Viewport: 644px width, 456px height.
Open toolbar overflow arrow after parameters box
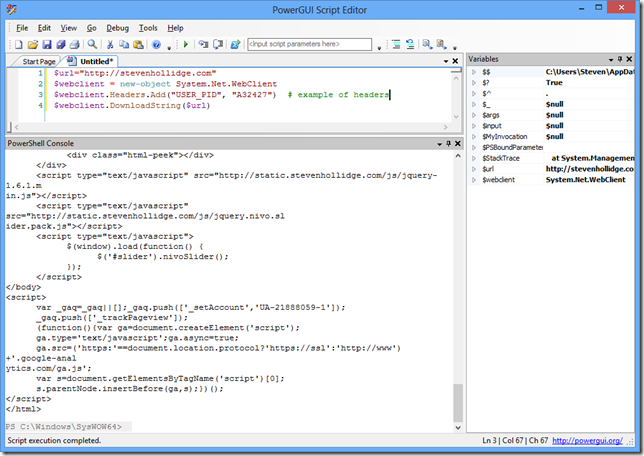[379, 48]
